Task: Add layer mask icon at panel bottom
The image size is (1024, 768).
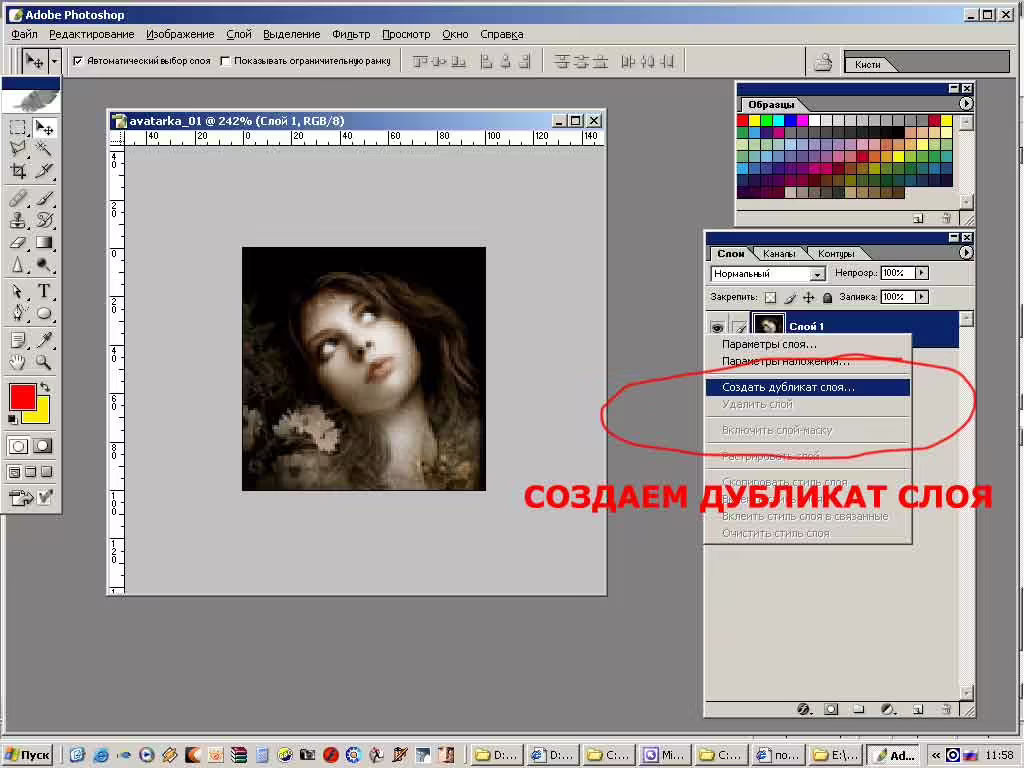Action: click(831, 709)
